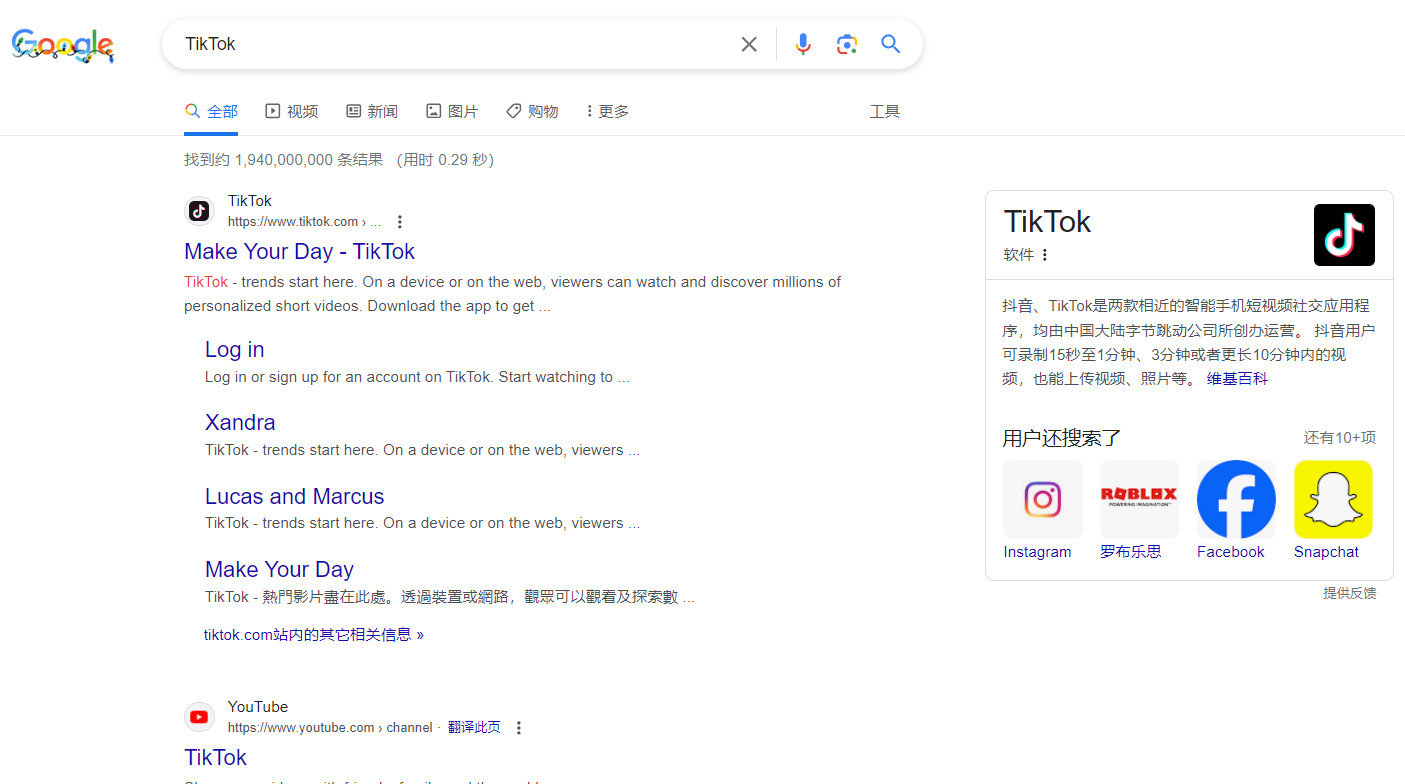Open the three-dot menu next to 软件
The image size is (1405, 784).
click(1045, 255)
